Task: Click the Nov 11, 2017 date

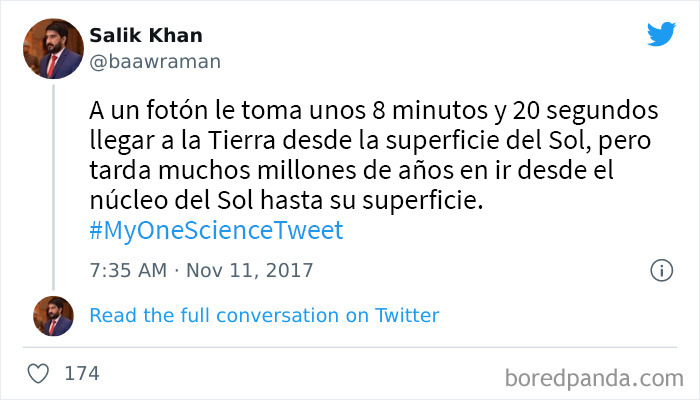Action: 246,270
